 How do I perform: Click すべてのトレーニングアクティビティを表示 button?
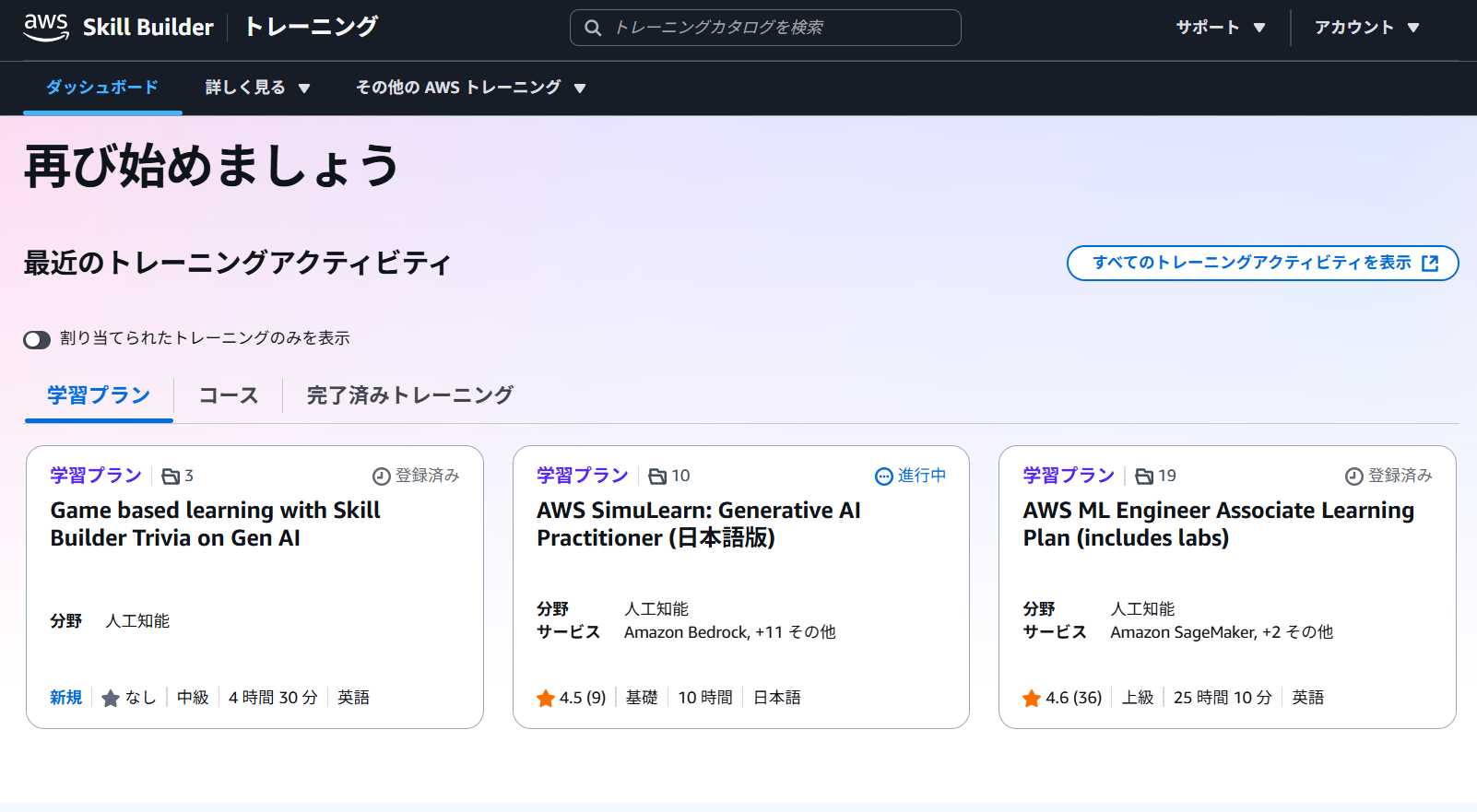(x=1262, y=263)
